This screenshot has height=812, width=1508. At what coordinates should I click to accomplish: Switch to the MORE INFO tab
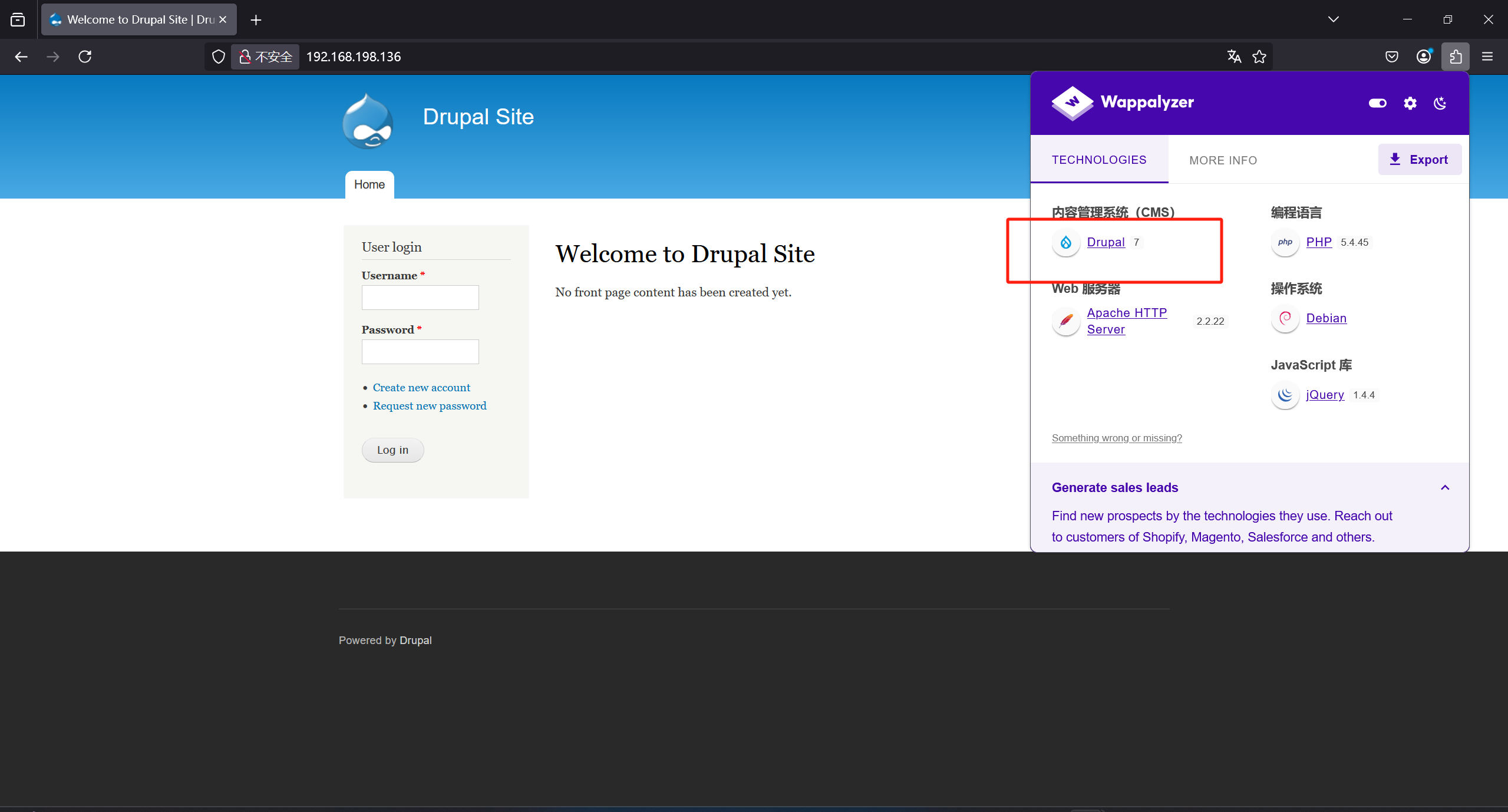(x=1223, y=160)
